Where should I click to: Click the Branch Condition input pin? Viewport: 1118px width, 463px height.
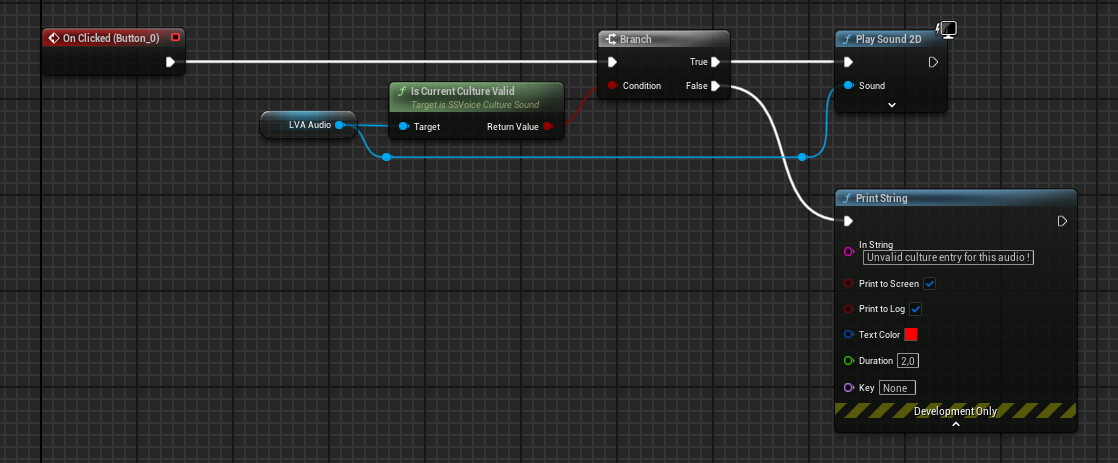click(x=612, y=86)
